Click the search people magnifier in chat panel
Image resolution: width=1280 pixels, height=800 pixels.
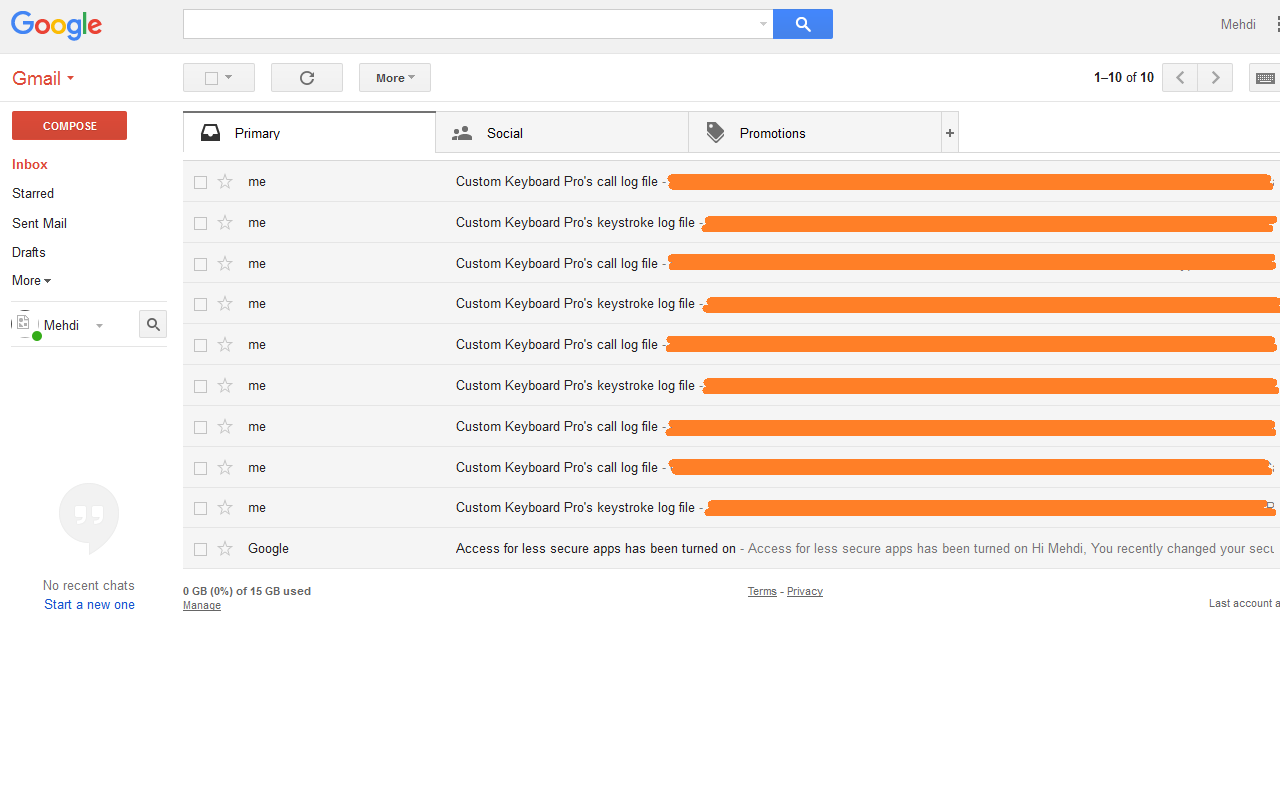point(153,324)
